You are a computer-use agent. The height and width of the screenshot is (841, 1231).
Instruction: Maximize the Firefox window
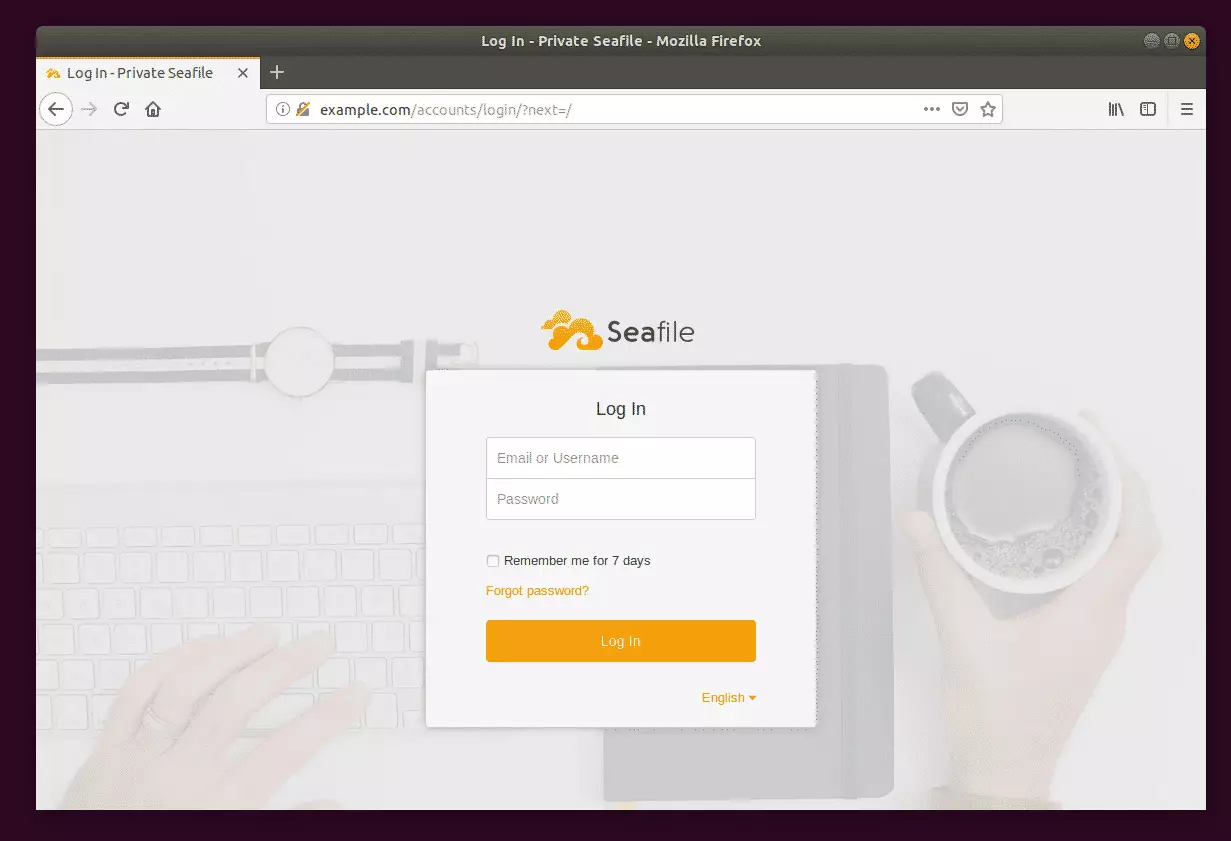(1171, 41)
